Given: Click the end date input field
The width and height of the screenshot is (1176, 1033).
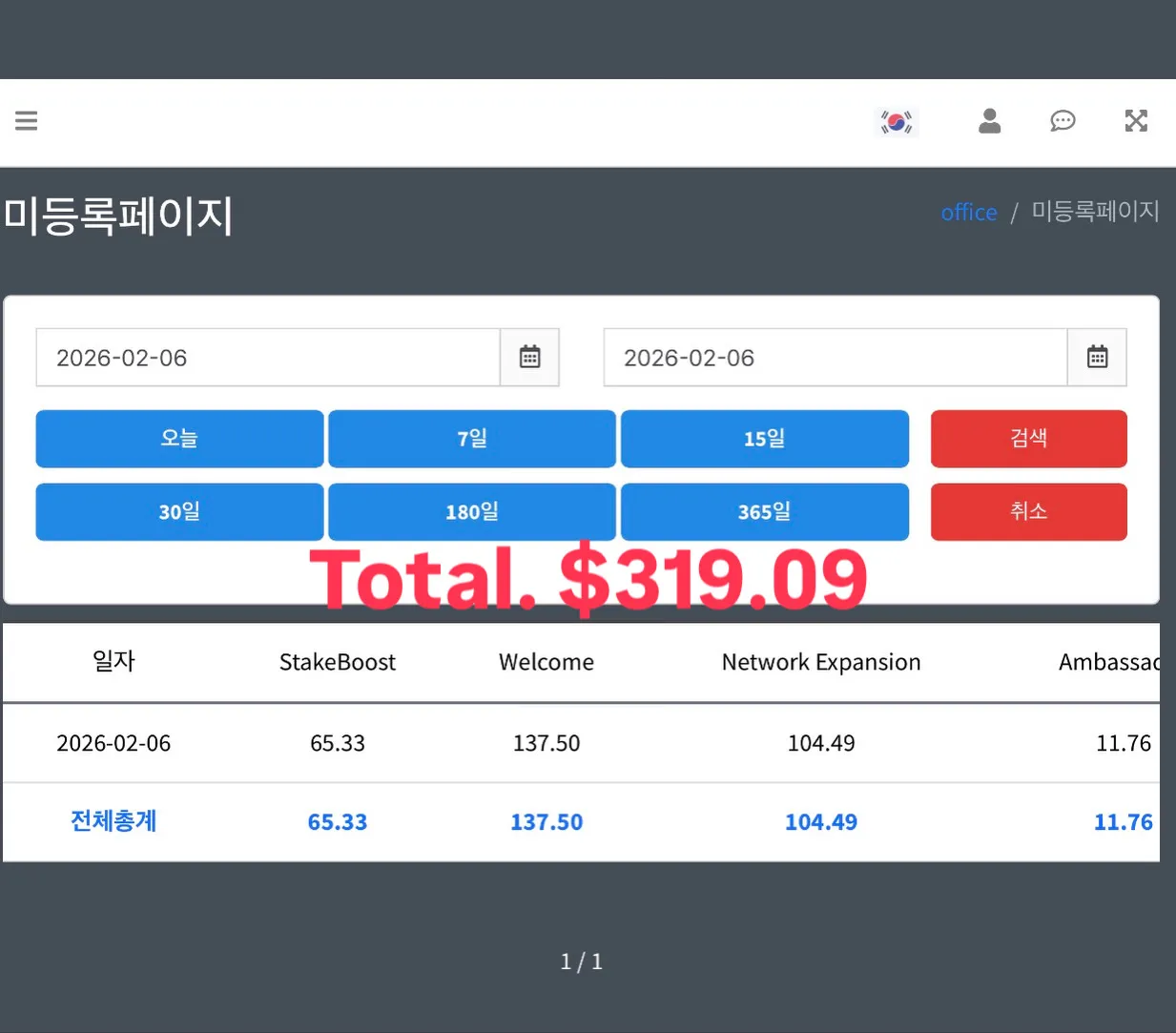Looking at the screenshot, I should click(x=836, y=358).
